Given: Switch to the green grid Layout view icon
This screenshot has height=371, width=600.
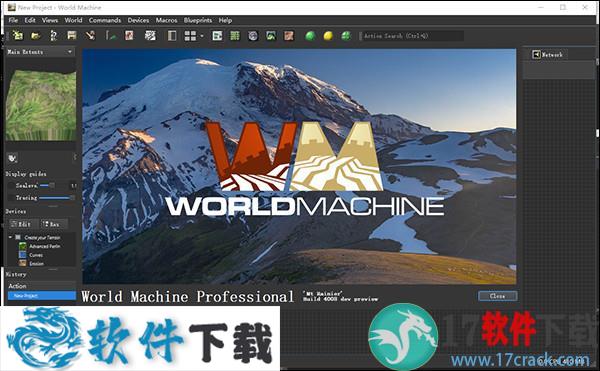Looking at the screenshot, I should click(235, 36).
